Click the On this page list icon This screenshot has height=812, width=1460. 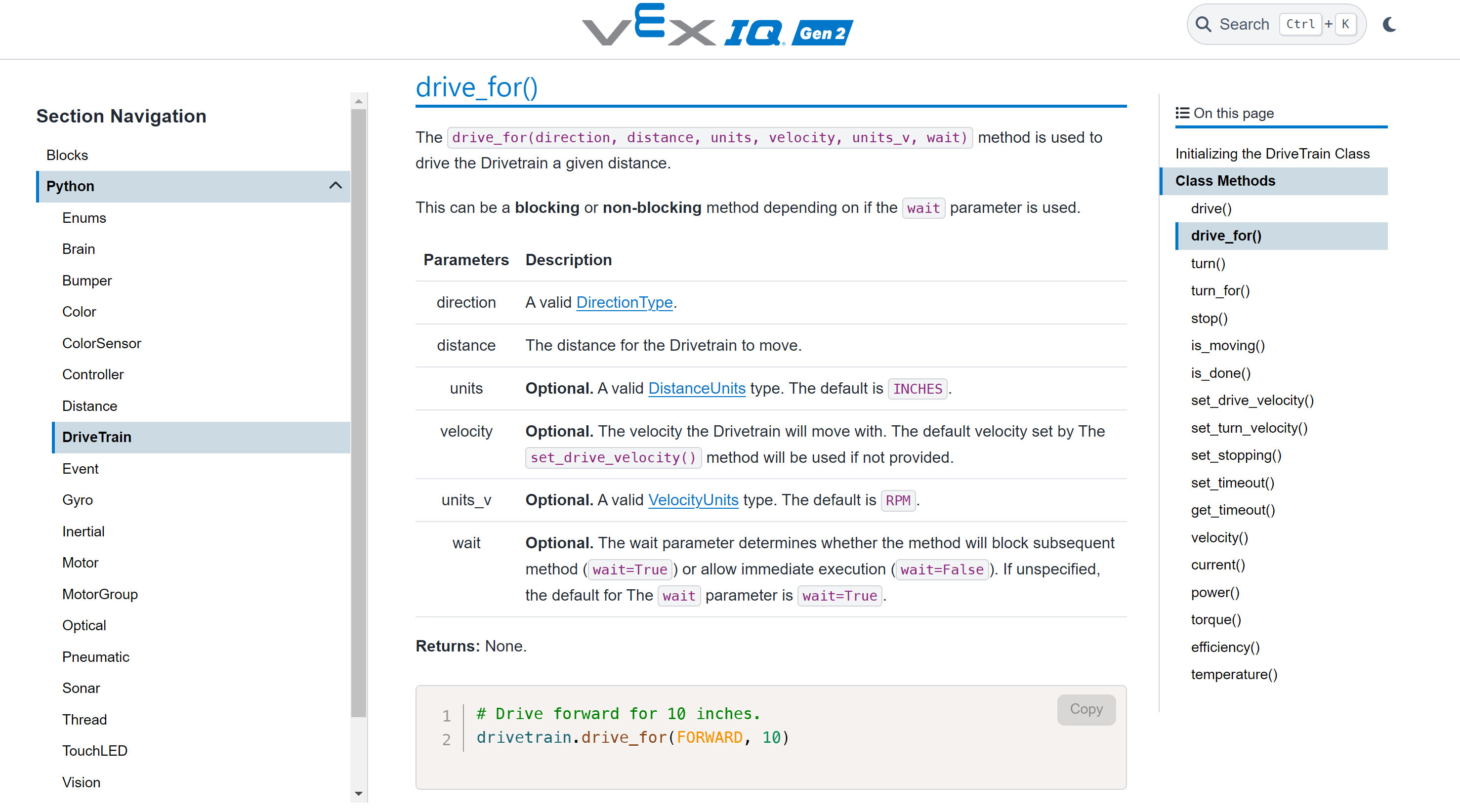[x=1182, y=113]
